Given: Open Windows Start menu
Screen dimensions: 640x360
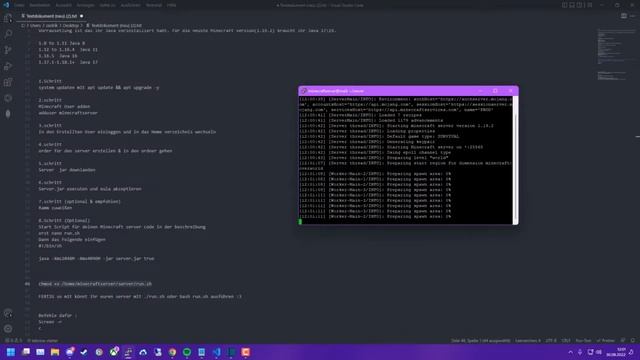Looking at the screenshot, I should pos(11,352).
